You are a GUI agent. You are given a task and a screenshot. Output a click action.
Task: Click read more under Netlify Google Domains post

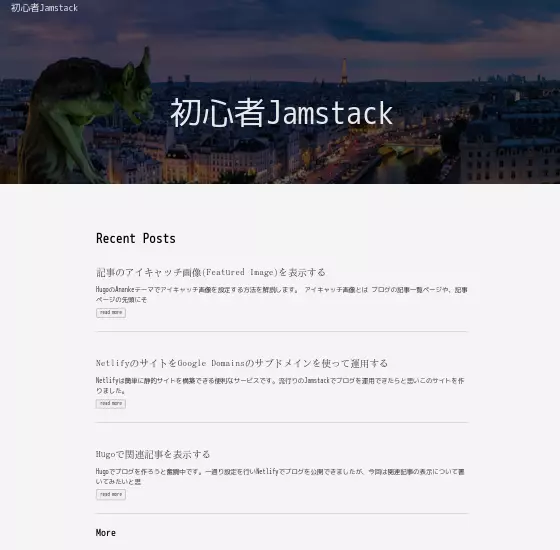coord(111,404)
